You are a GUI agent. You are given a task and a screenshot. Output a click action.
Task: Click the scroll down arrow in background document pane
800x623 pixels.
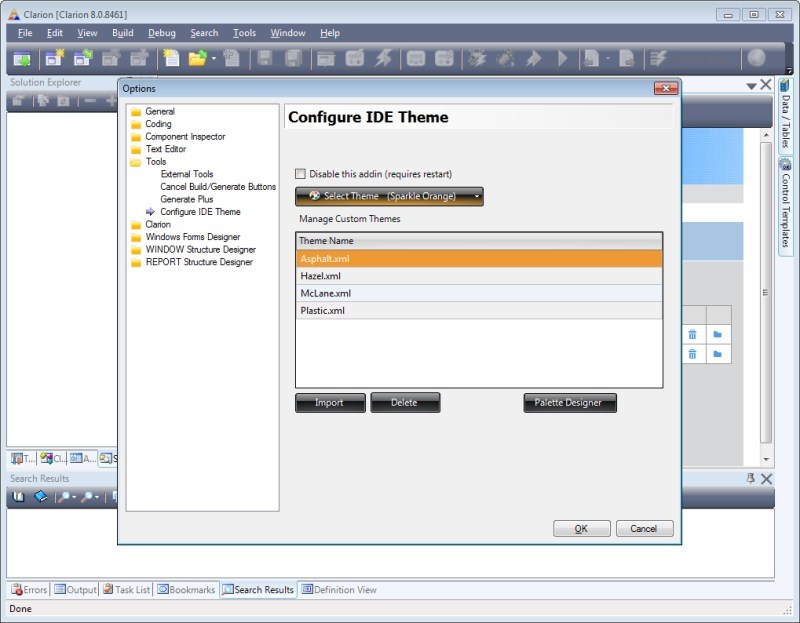(766, 459)
